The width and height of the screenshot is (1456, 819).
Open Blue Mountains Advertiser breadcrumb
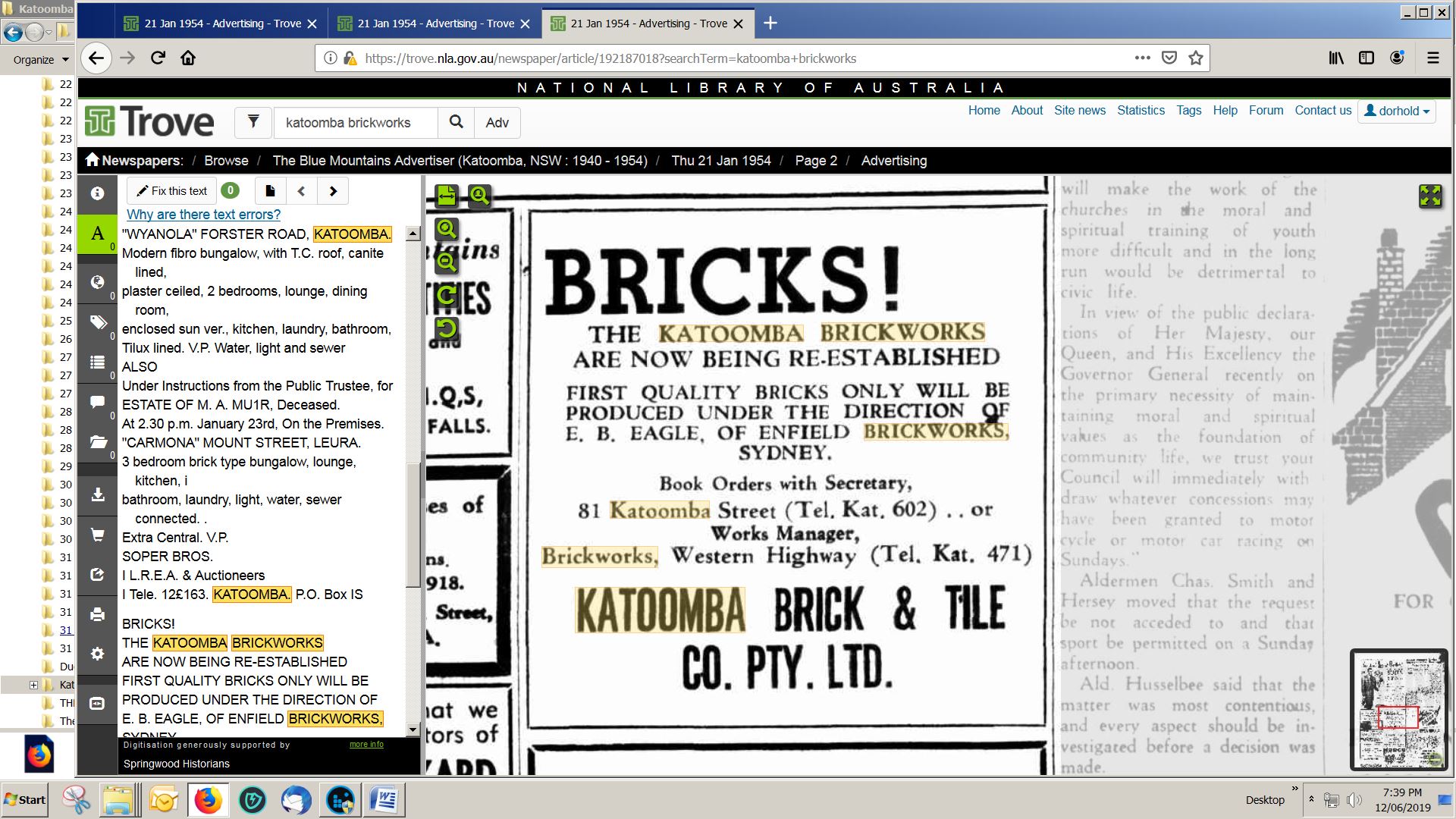click(460, 161)
